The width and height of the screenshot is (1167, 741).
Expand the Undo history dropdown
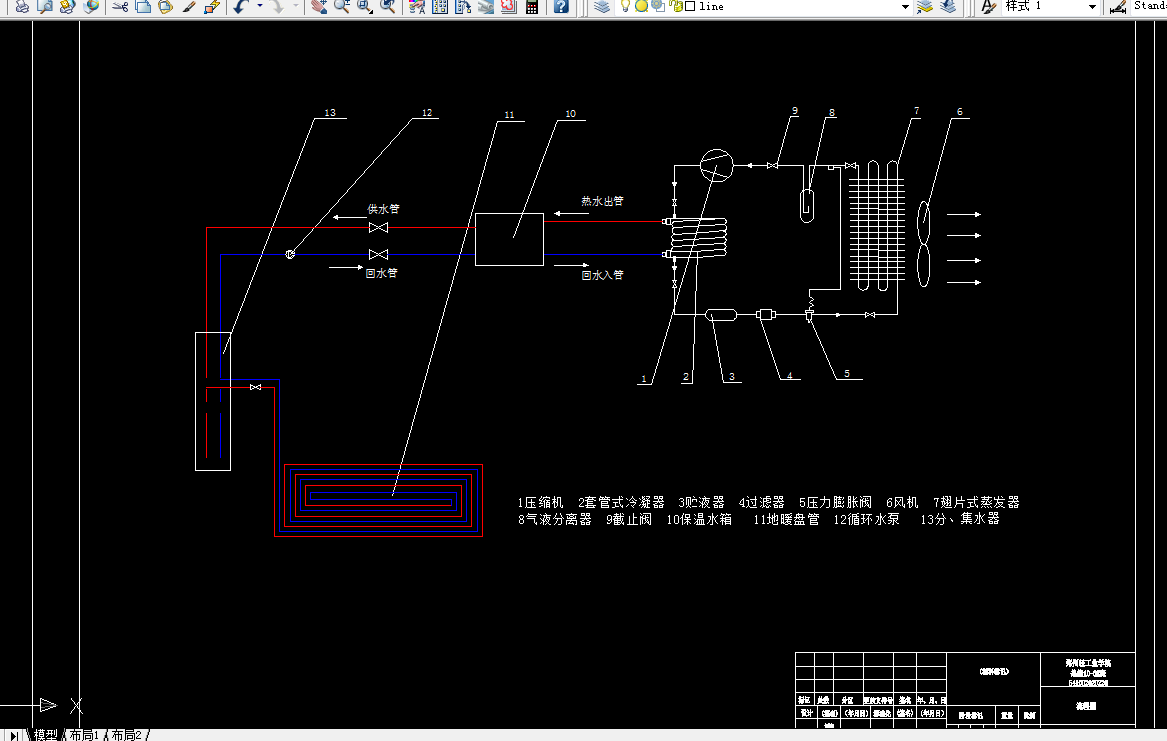click(x=260, y=7)
